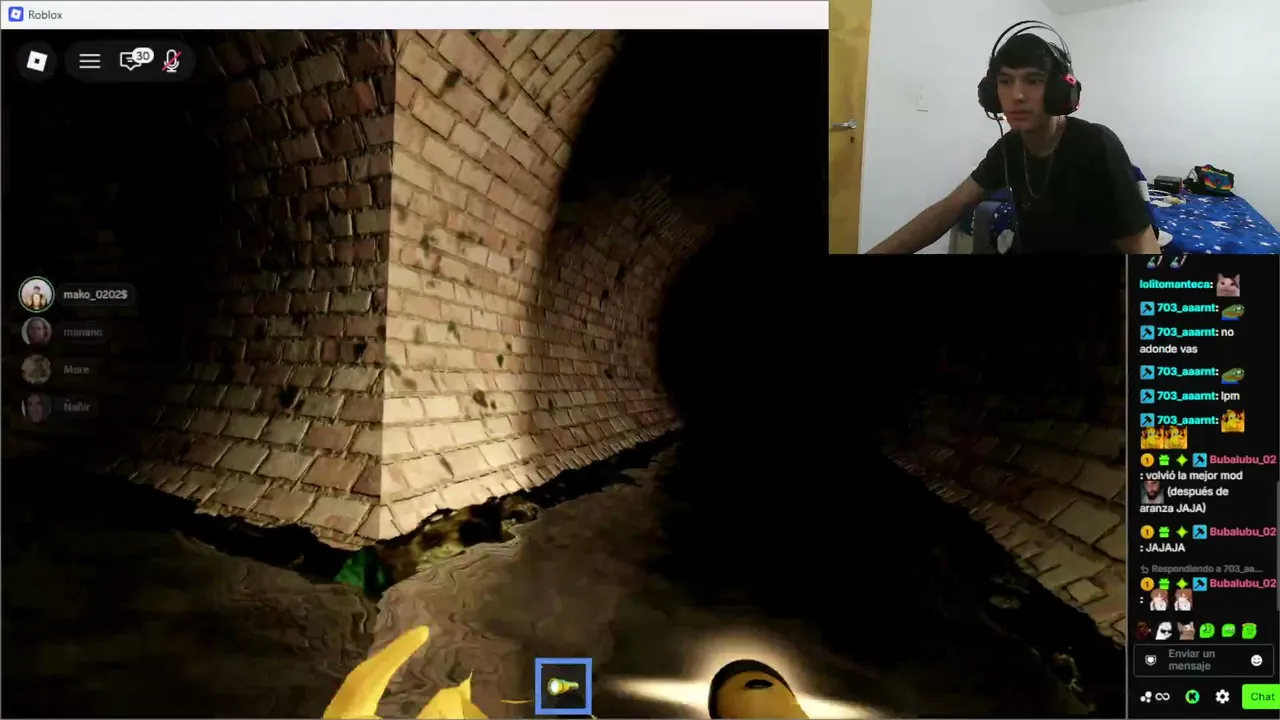Click the rightmost green emote in quick-emote row
This screenshot has height=720, width=1280.
1249,631
